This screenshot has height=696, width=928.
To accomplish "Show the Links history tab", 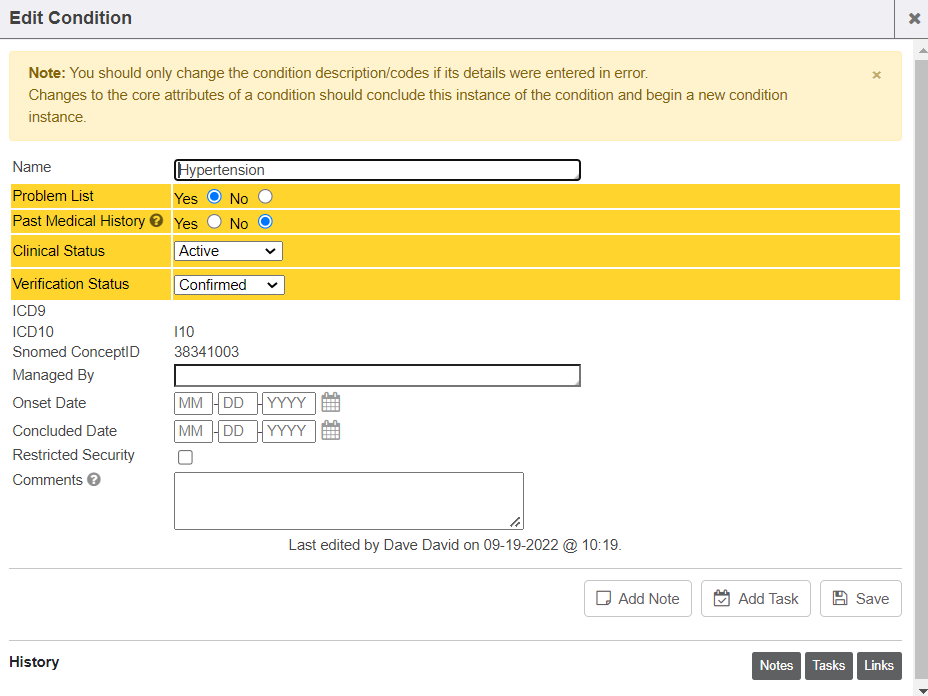I will point(879,666).
